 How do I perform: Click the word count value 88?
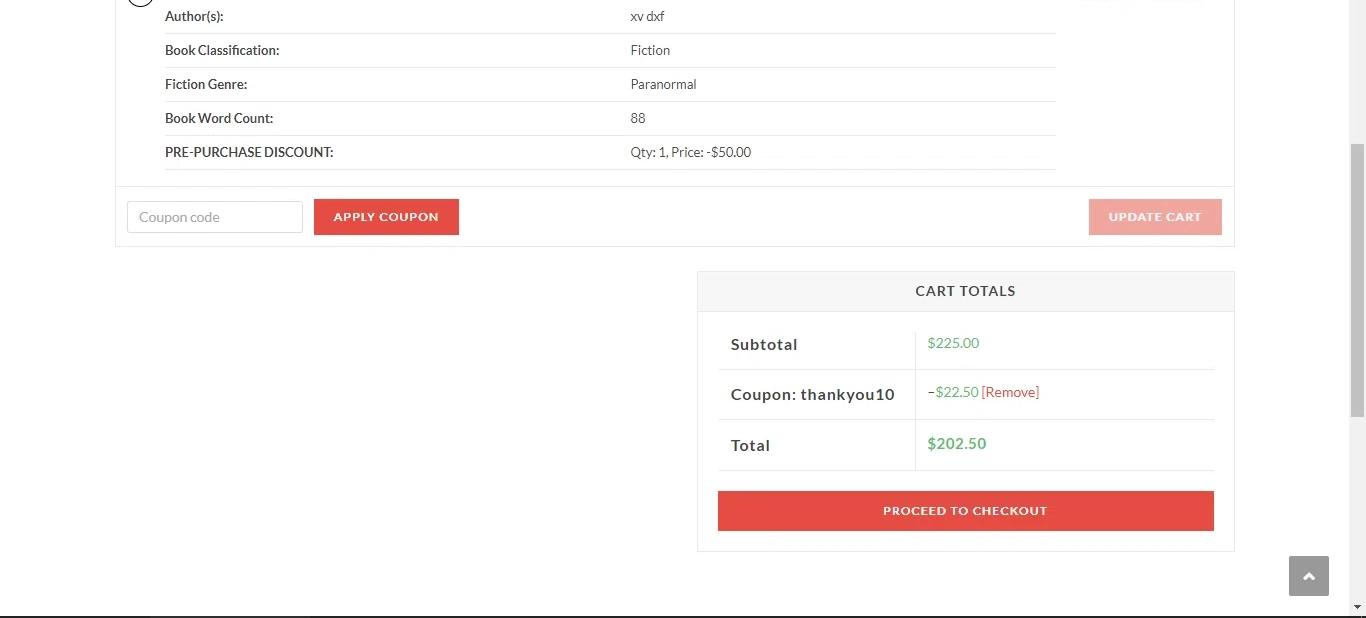pyautogui.click(x=638, y=118)
